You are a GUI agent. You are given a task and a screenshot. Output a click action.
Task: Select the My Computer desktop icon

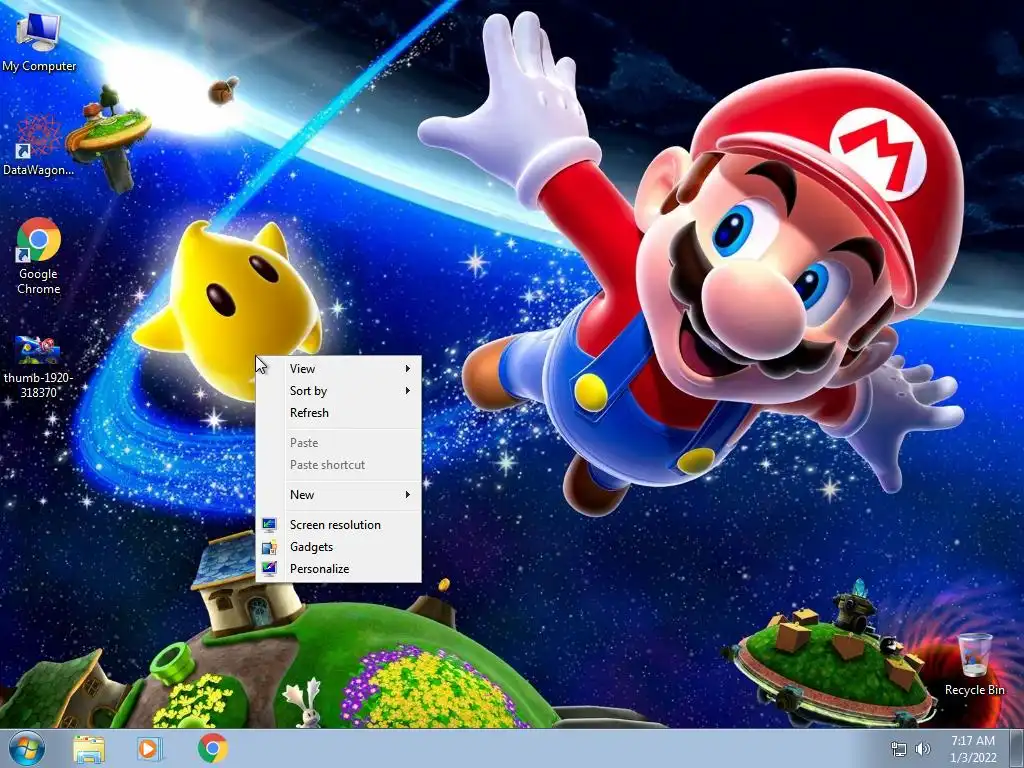(38, 40)
